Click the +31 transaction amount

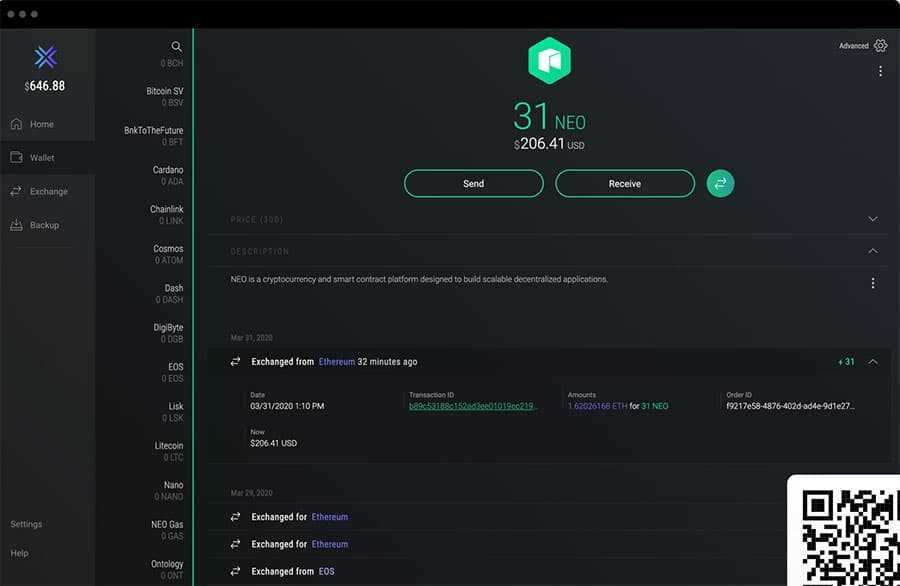[846, 362]
